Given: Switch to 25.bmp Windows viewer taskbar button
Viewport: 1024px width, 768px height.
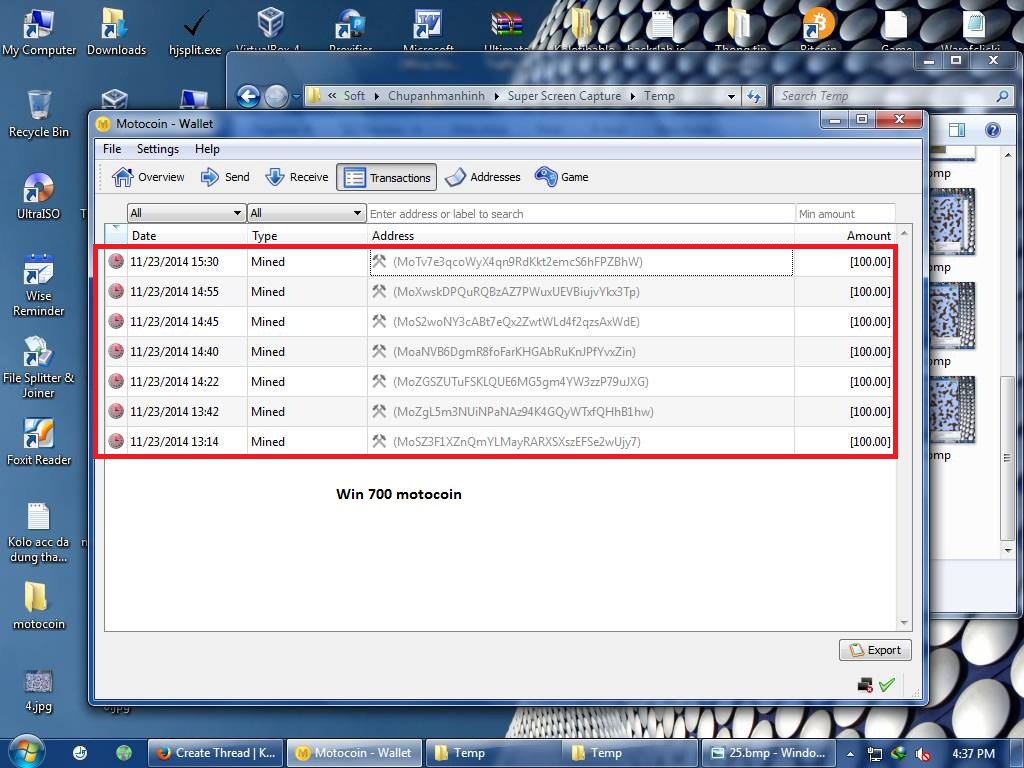Looking at the screenshot, I should point(768,753).
